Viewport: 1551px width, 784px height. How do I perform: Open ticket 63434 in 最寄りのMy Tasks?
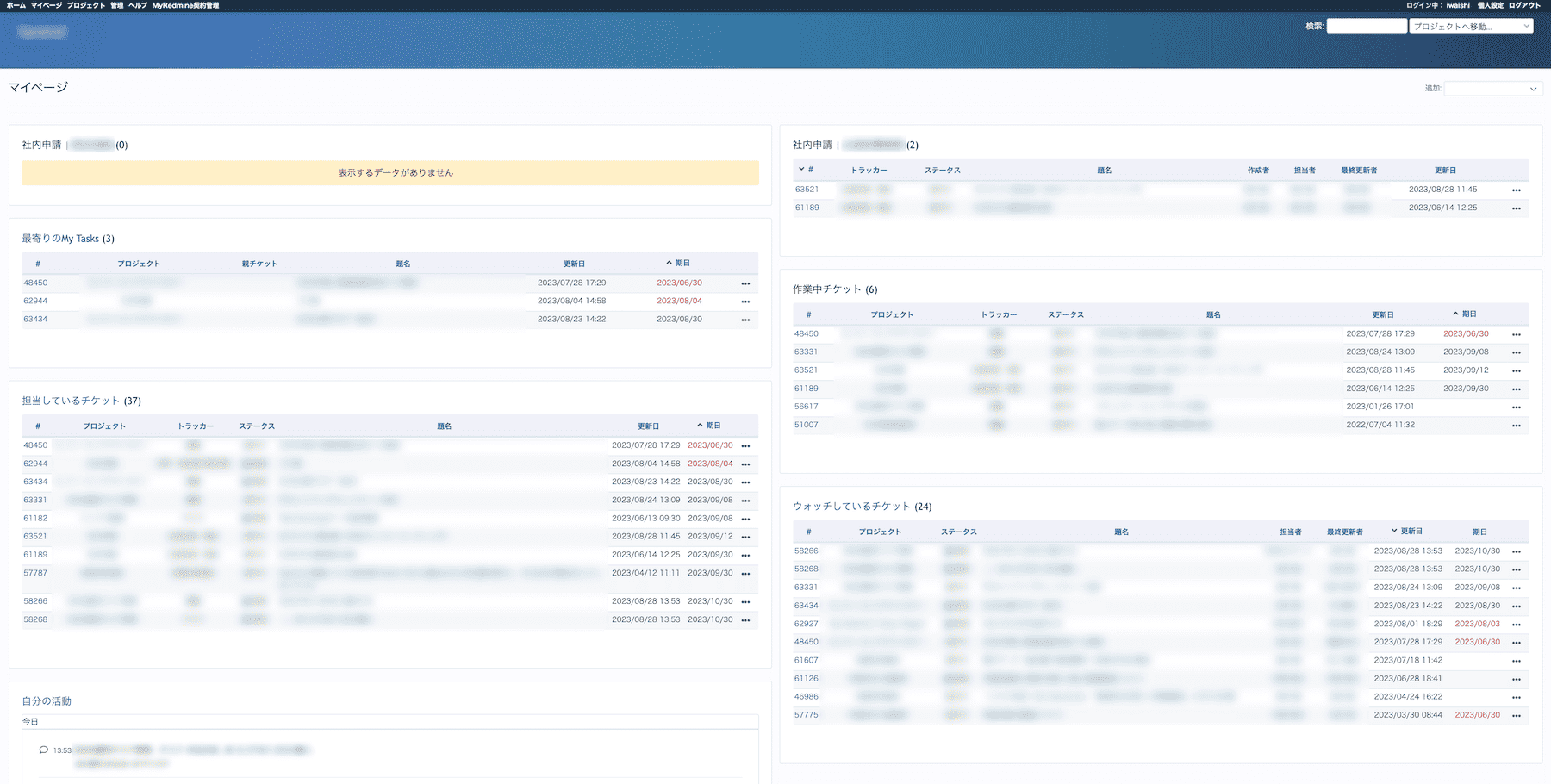click(x=35, y=320)
